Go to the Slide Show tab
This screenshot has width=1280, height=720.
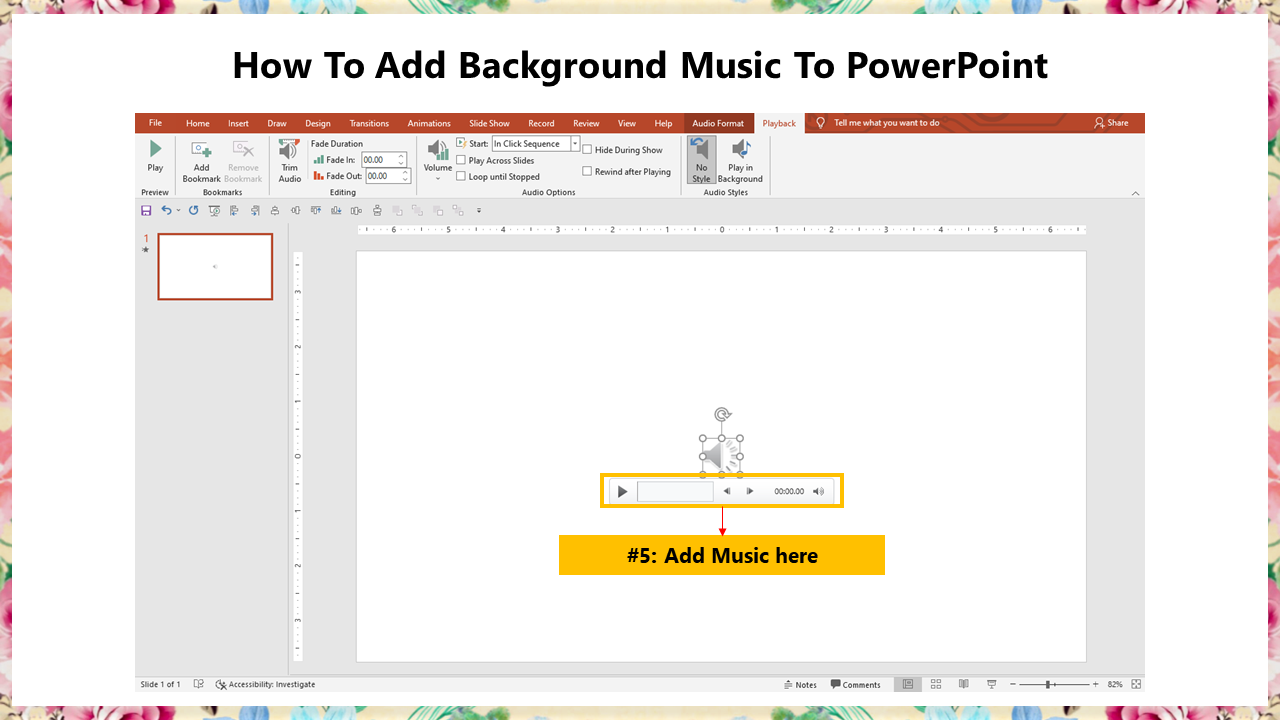pos(489,123)
